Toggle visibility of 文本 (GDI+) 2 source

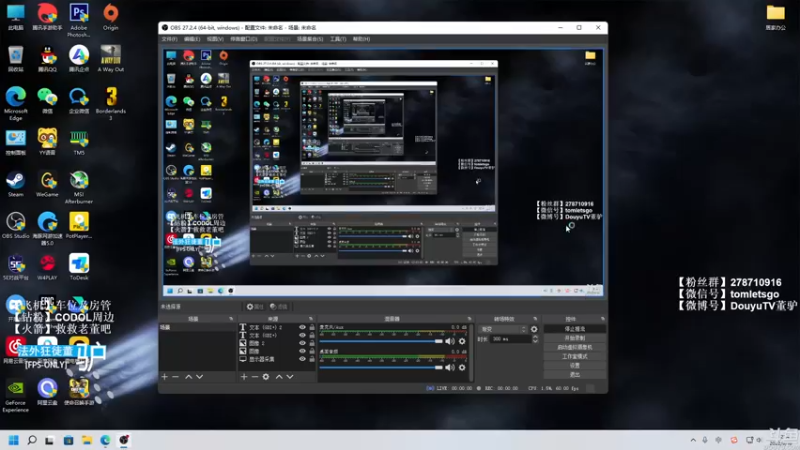(x=302, y=328)
